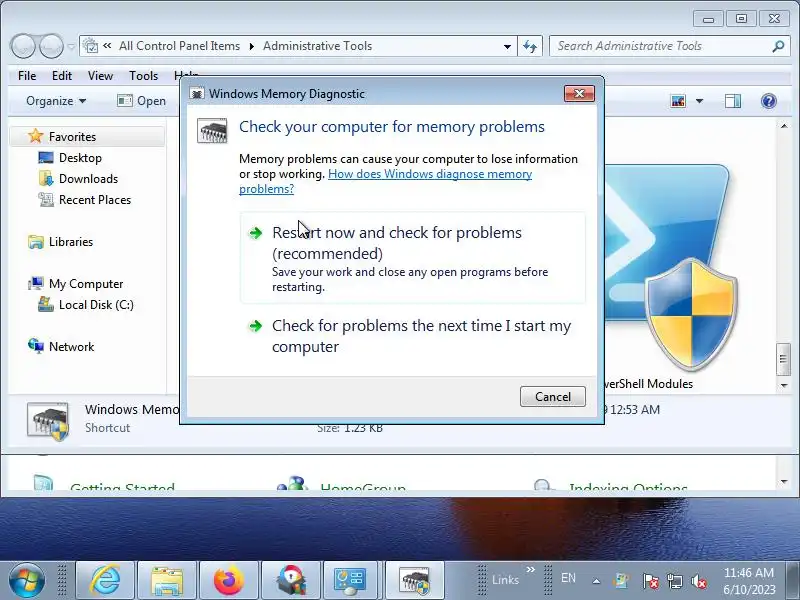Click the file list scrollbar thumb
The image size is (800, 600).
tap(784, 359)
